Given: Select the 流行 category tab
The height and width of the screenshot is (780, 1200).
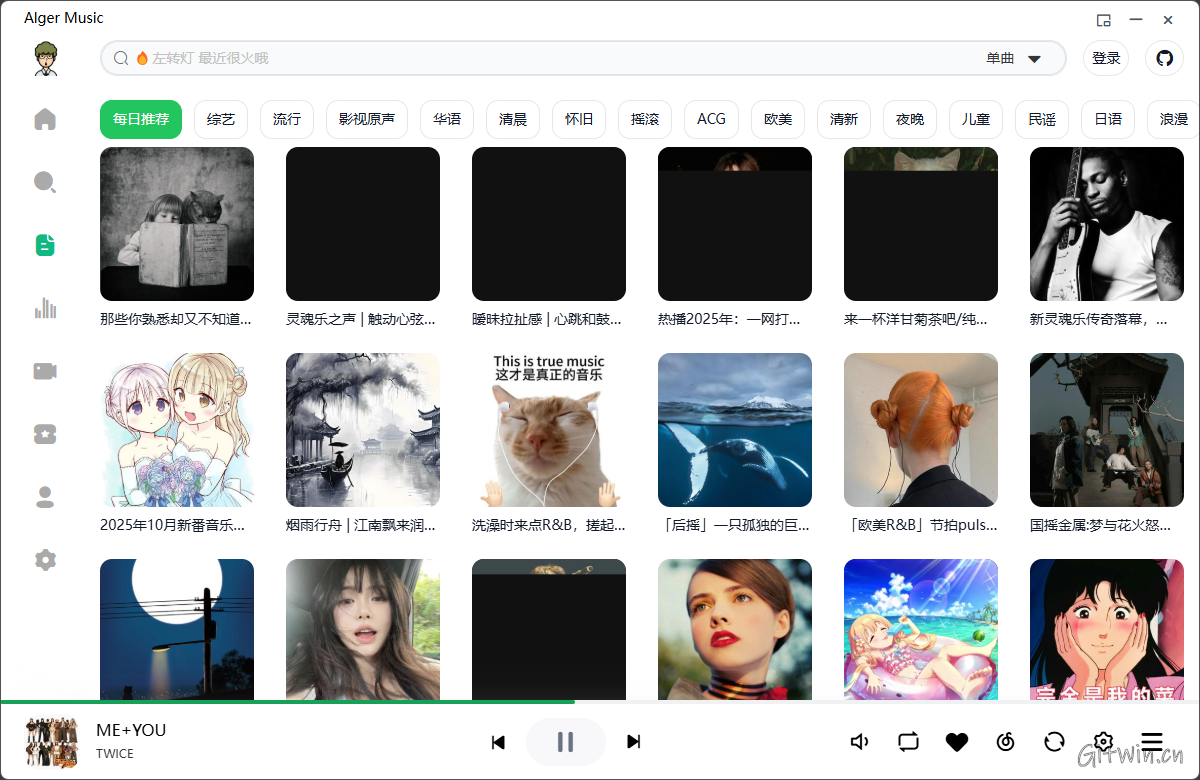Looking at the screenshot, I should pos(287,119).
